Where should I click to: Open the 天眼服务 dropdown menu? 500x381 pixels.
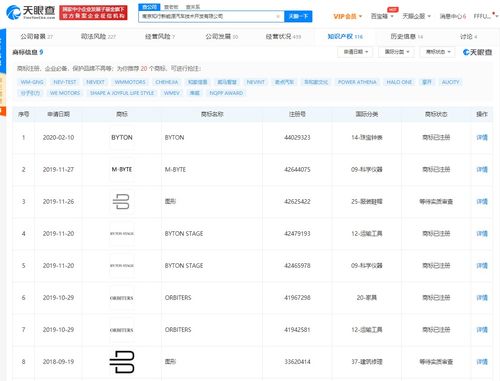click(416, 16)
